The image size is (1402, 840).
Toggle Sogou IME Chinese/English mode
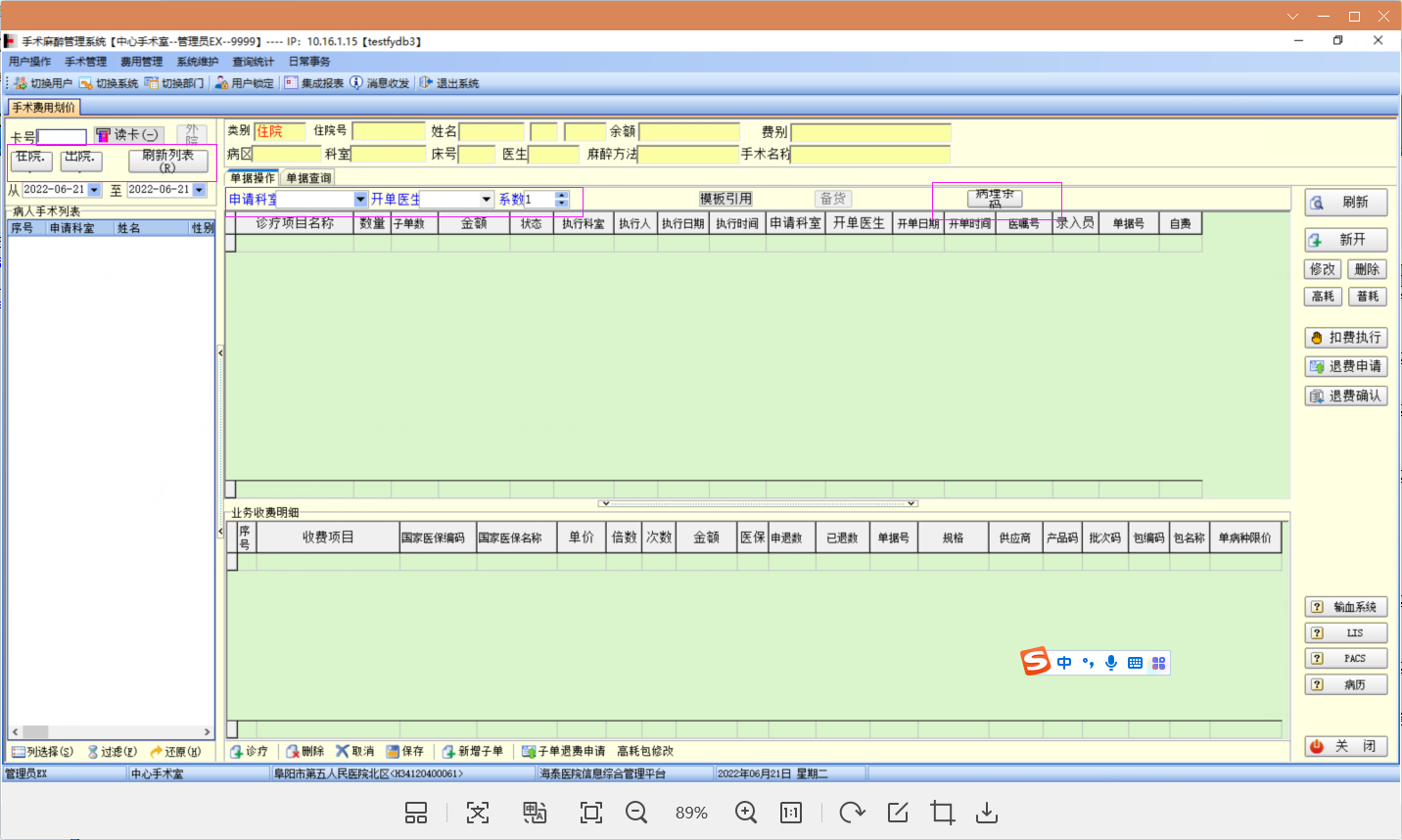pyautogui.click(x=1064, y=663)
